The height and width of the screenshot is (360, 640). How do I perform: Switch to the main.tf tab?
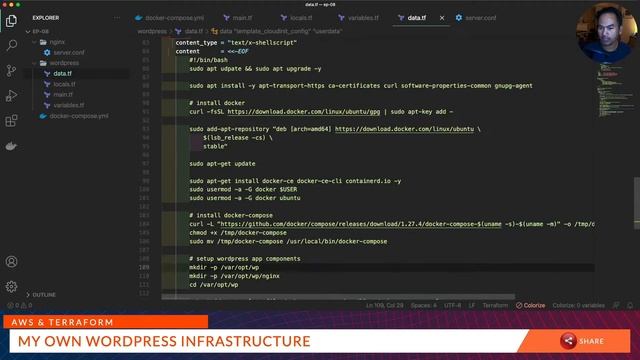coord(238,18)
